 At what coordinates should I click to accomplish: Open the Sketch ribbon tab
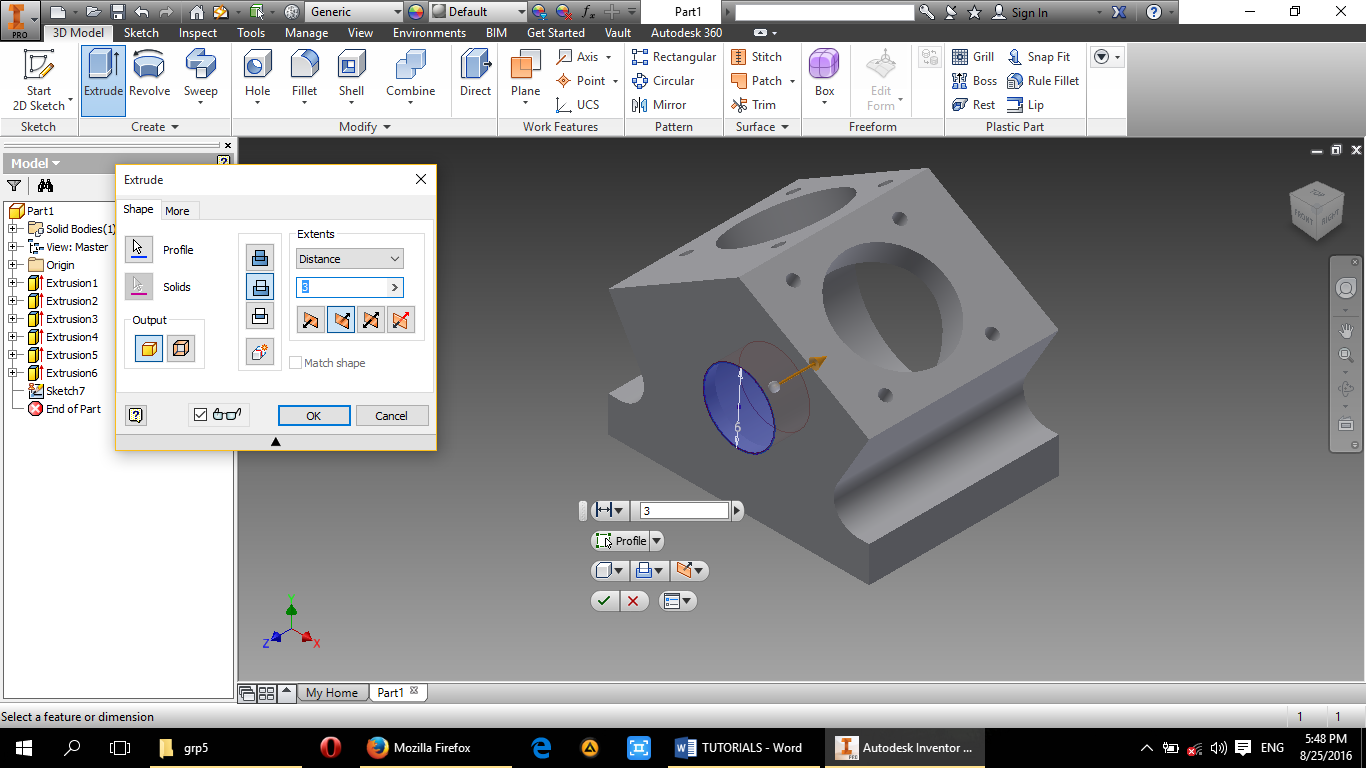click(x=141, y=33)
